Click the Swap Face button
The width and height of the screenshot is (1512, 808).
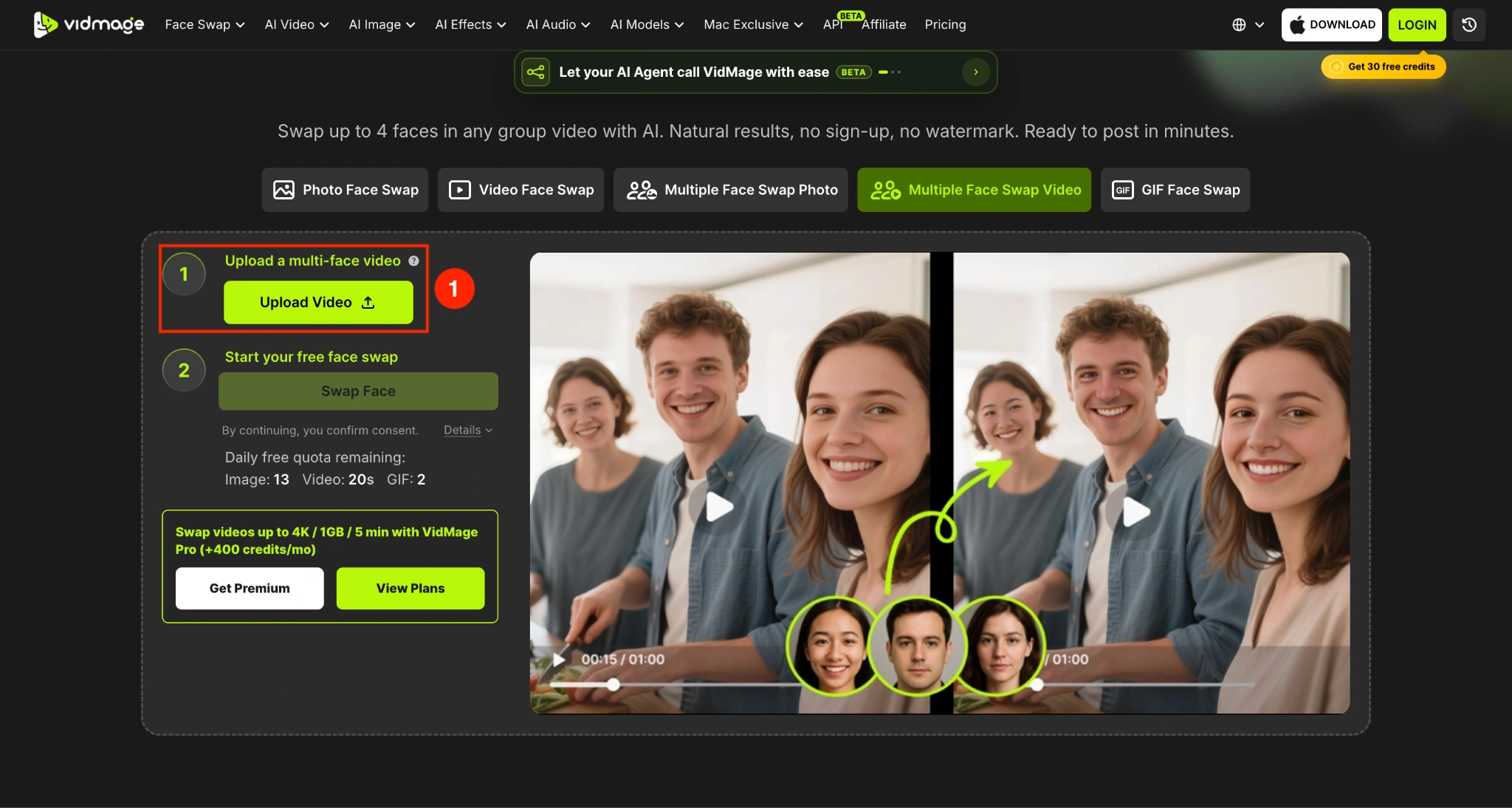click(358, 391)
